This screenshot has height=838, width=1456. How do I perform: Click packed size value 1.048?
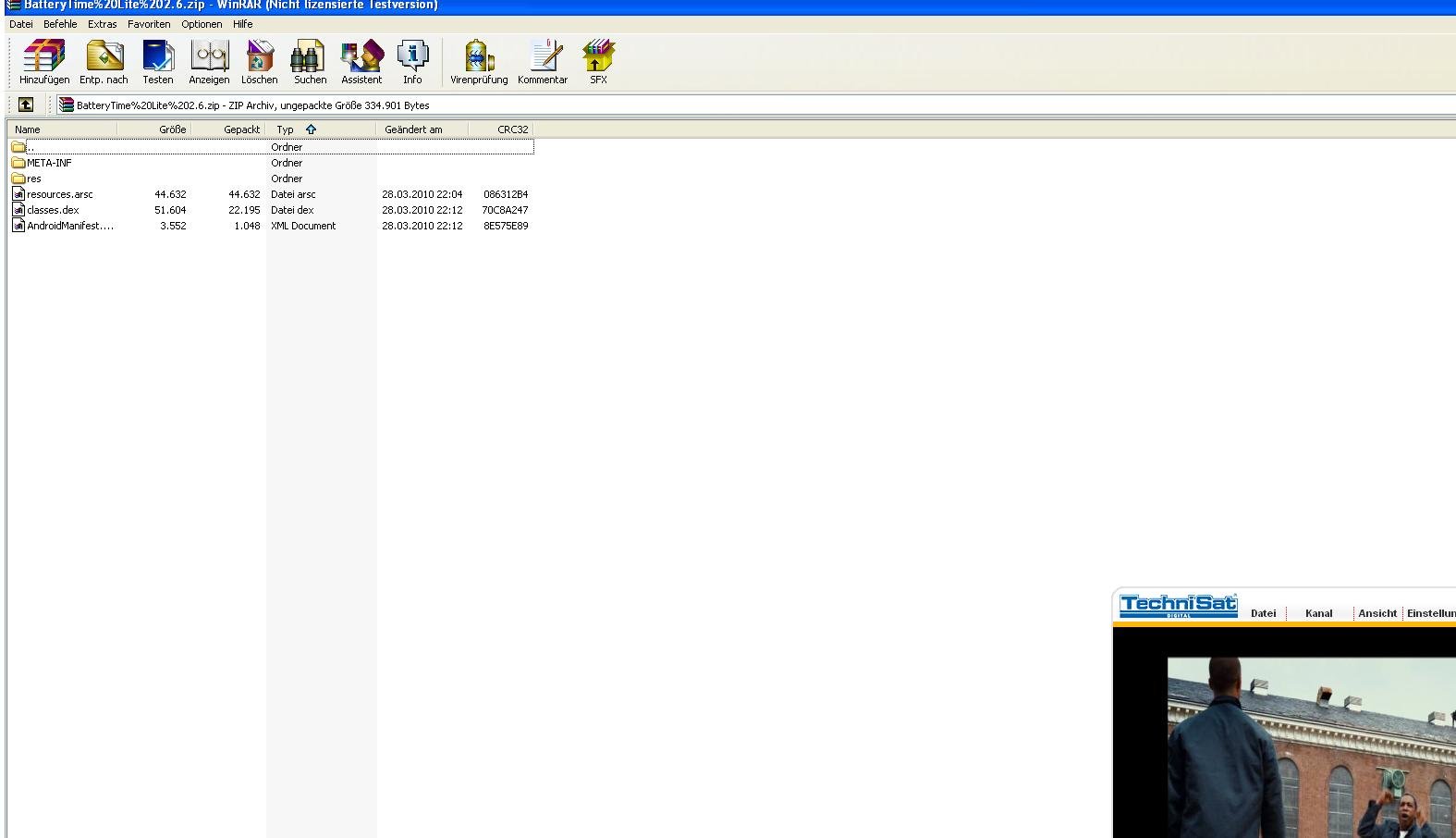247,226
